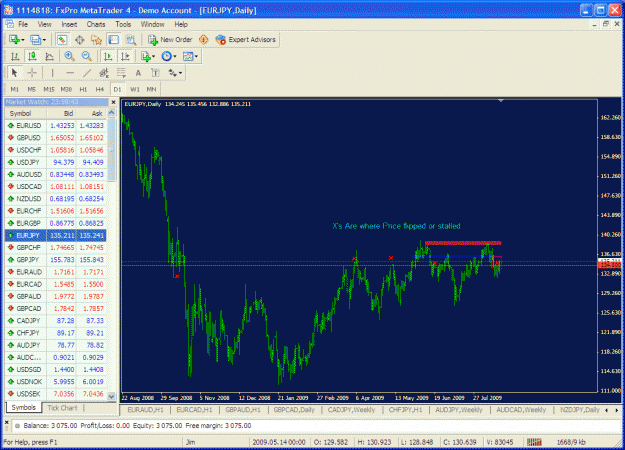
Task: Select the GBPJPY row in Market Watch
Action: point(56,260)
